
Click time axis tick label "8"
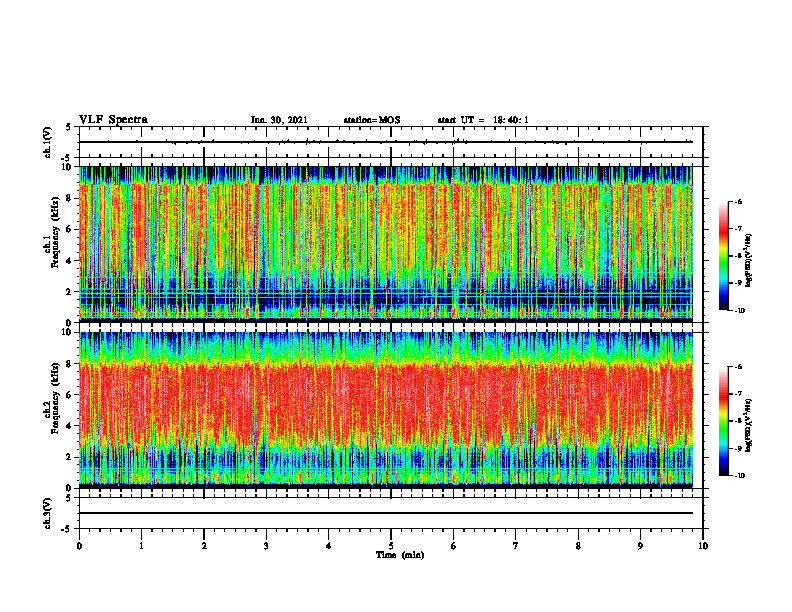tap(578, 546)
